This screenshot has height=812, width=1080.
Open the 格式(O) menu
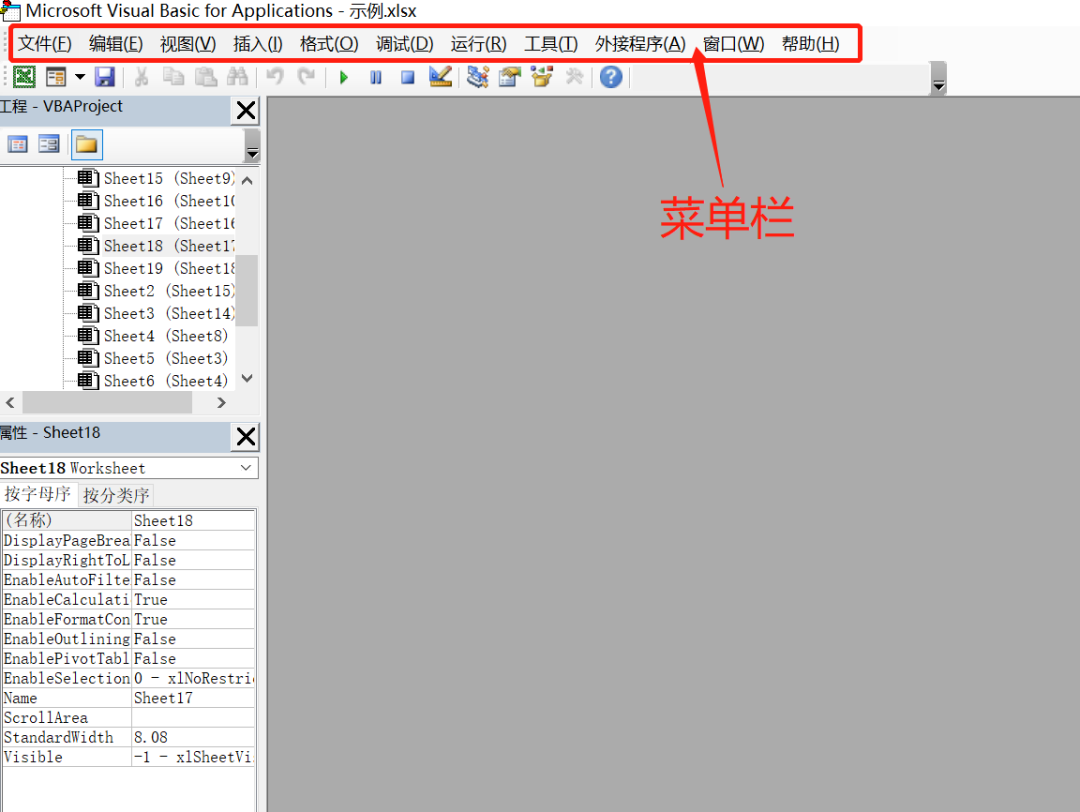tap(329, 44)
